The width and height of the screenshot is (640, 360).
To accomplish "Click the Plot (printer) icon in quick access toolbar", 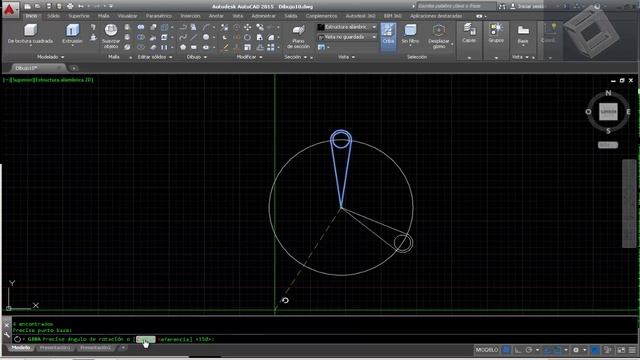I will click(x=70, y=6).
